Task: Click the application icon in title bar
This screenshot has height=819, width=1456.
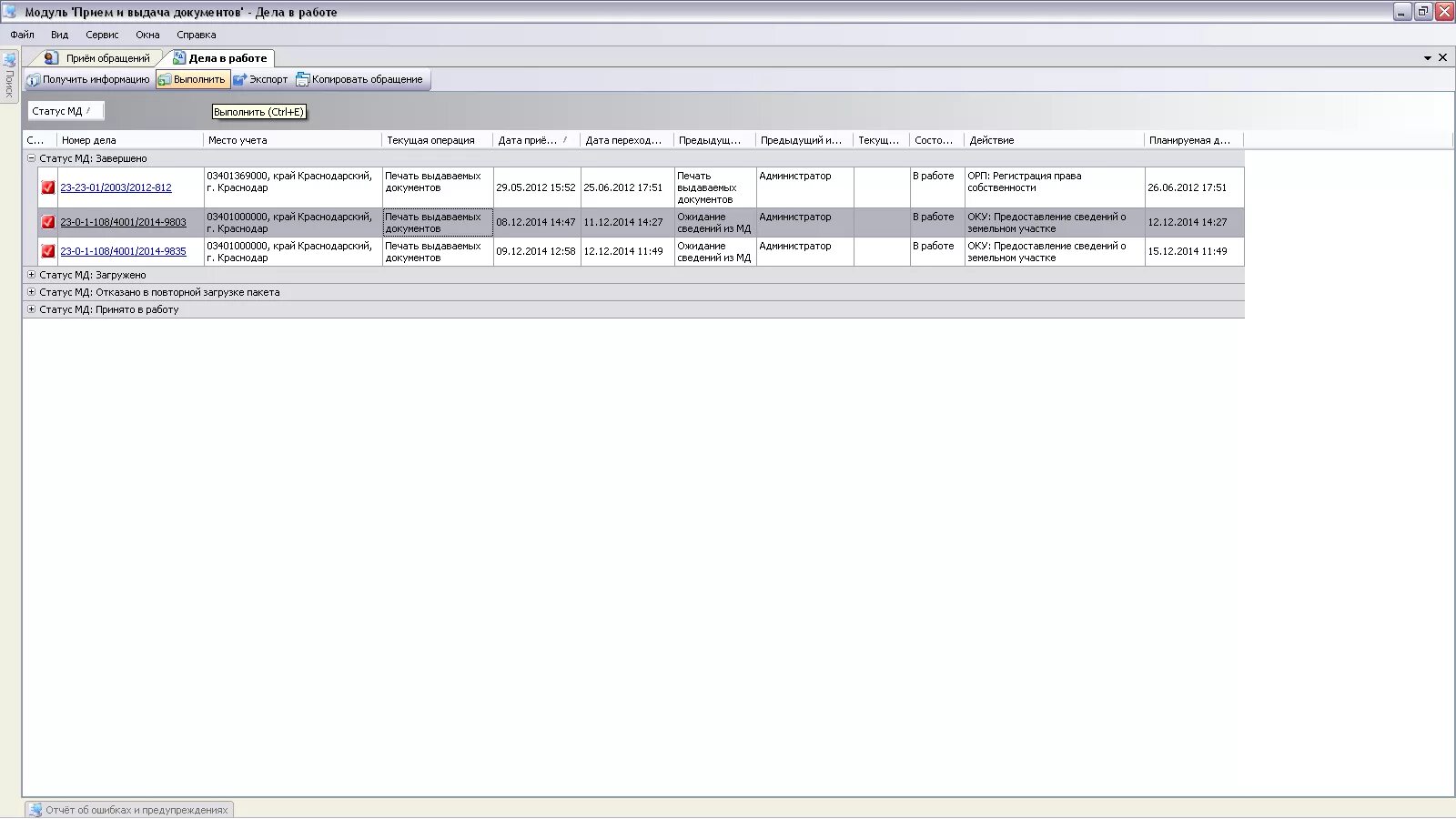Action: pos(10,12)
